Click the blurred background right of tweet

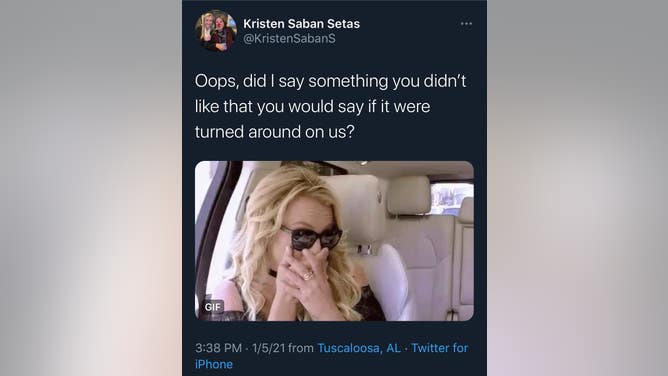(x=577, y=188)
